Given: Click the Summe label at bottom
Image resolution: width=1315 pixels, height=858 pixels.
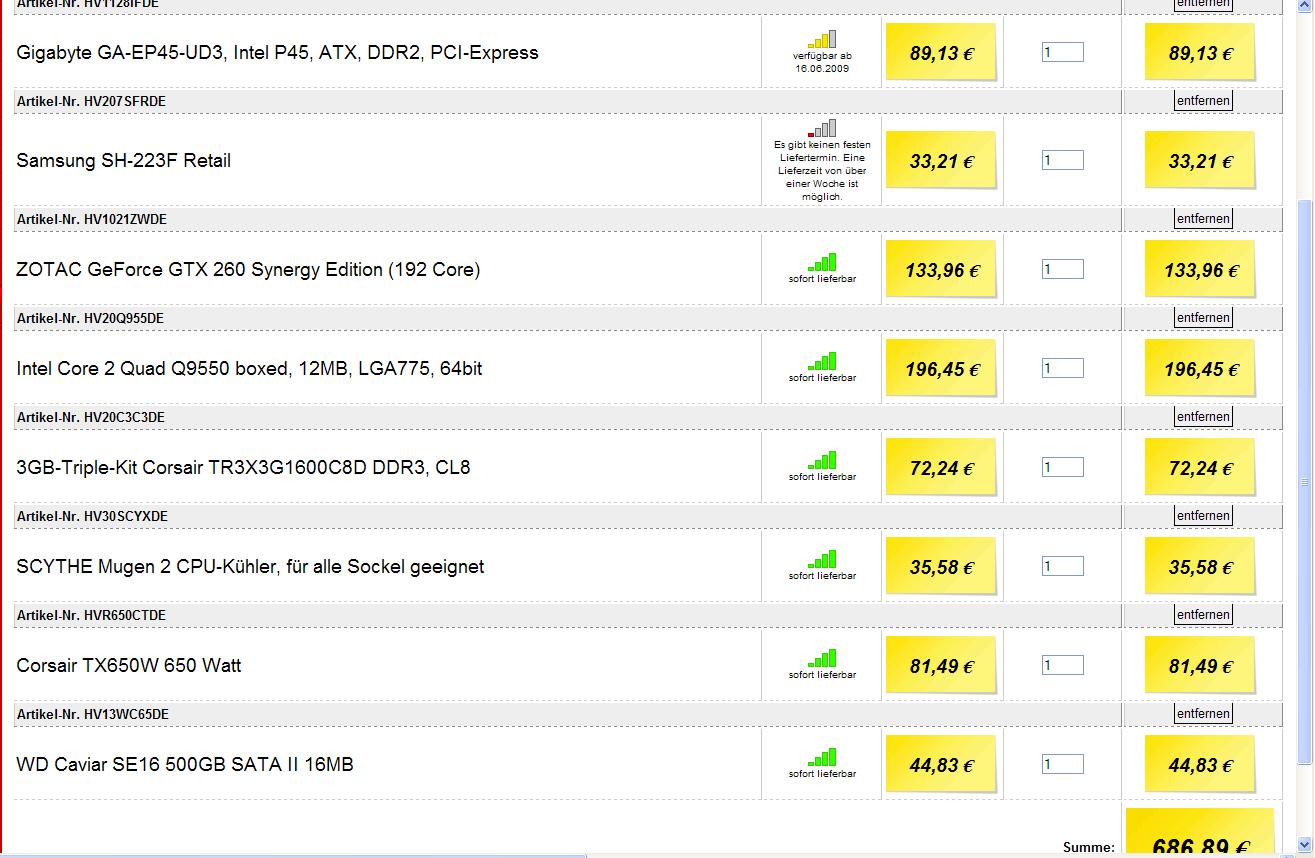Looking at the screenshot, I should coord(1088,847).
